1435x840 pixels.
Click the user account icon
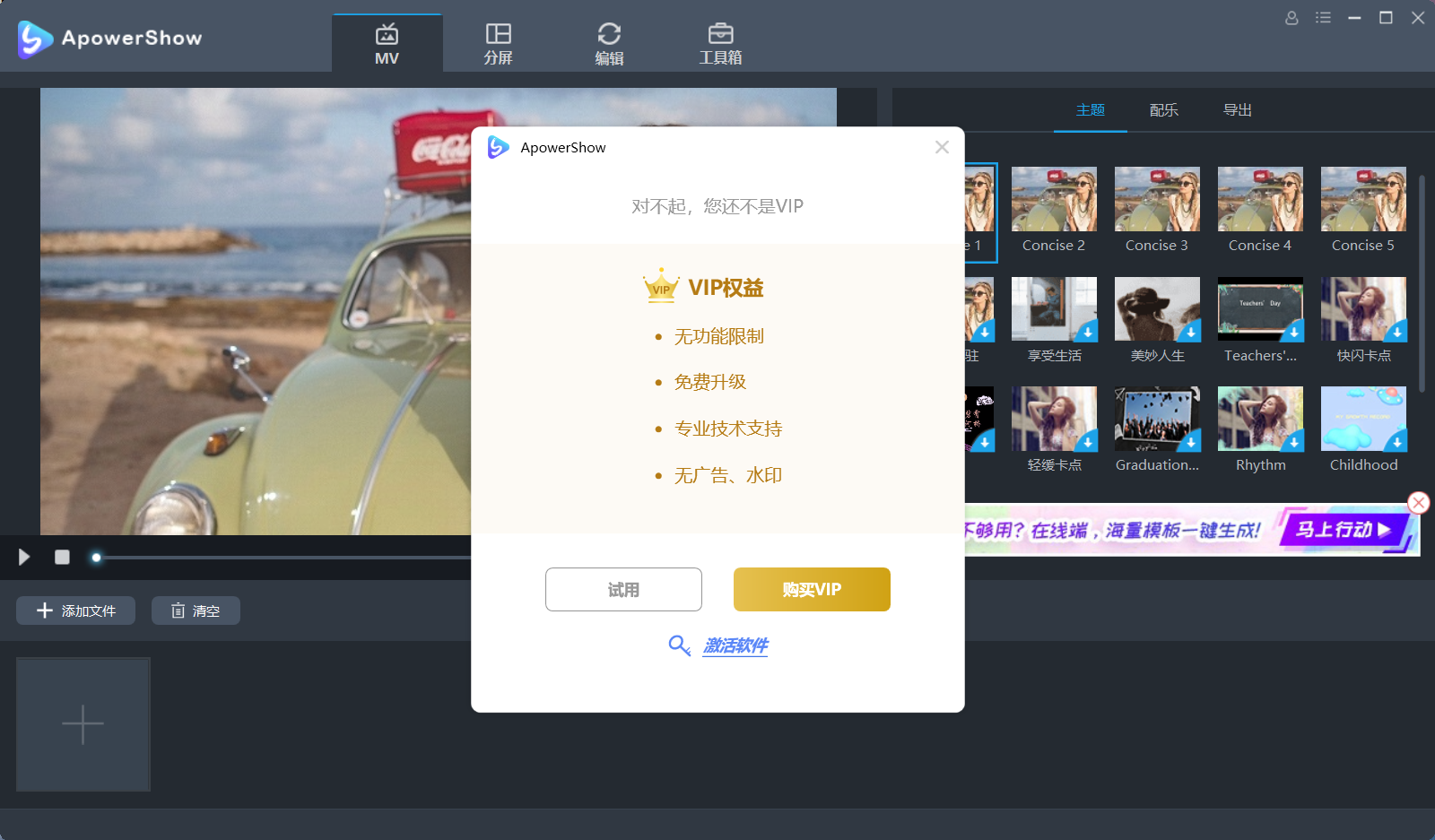[x=1291, y=17]
